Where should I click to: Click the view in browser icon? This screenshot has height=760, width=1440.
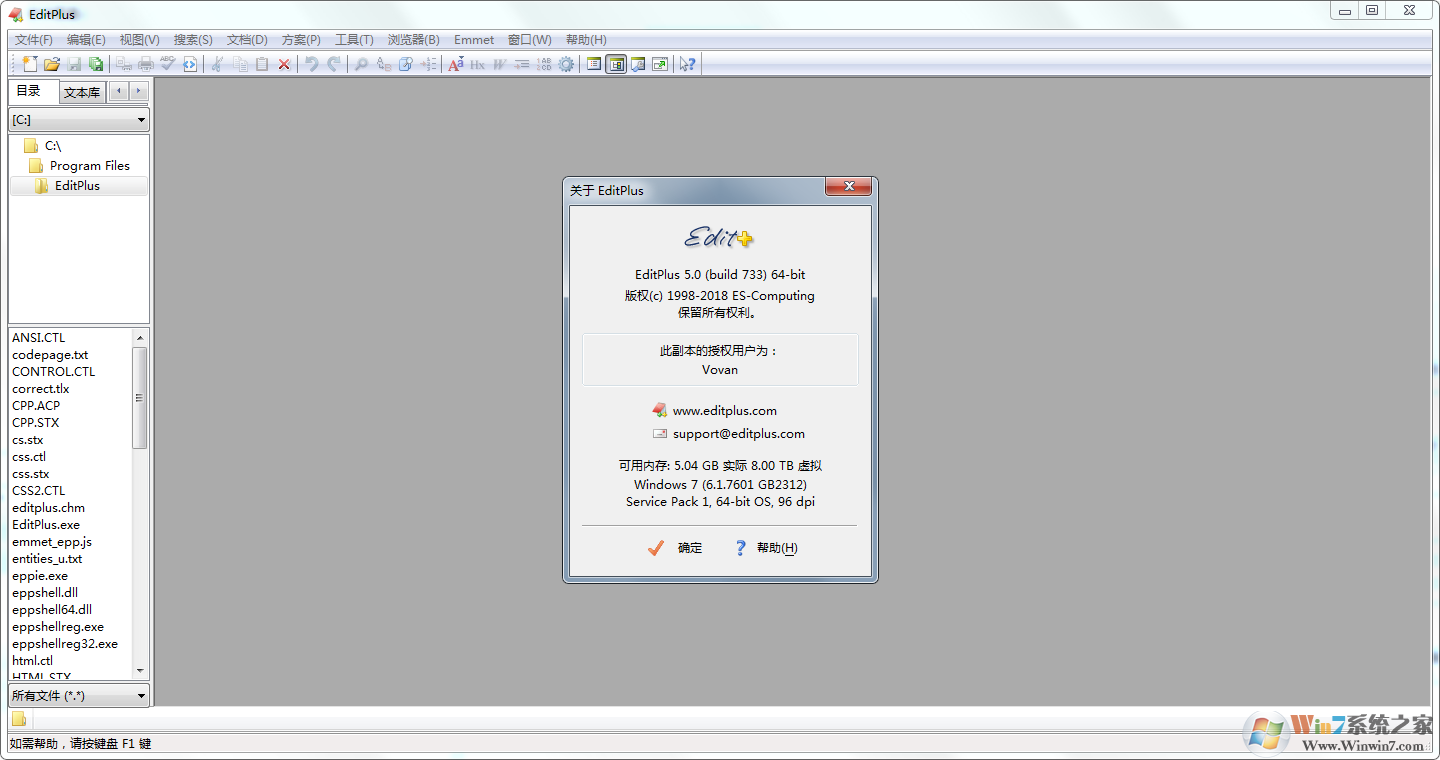(x=190, y=64)
